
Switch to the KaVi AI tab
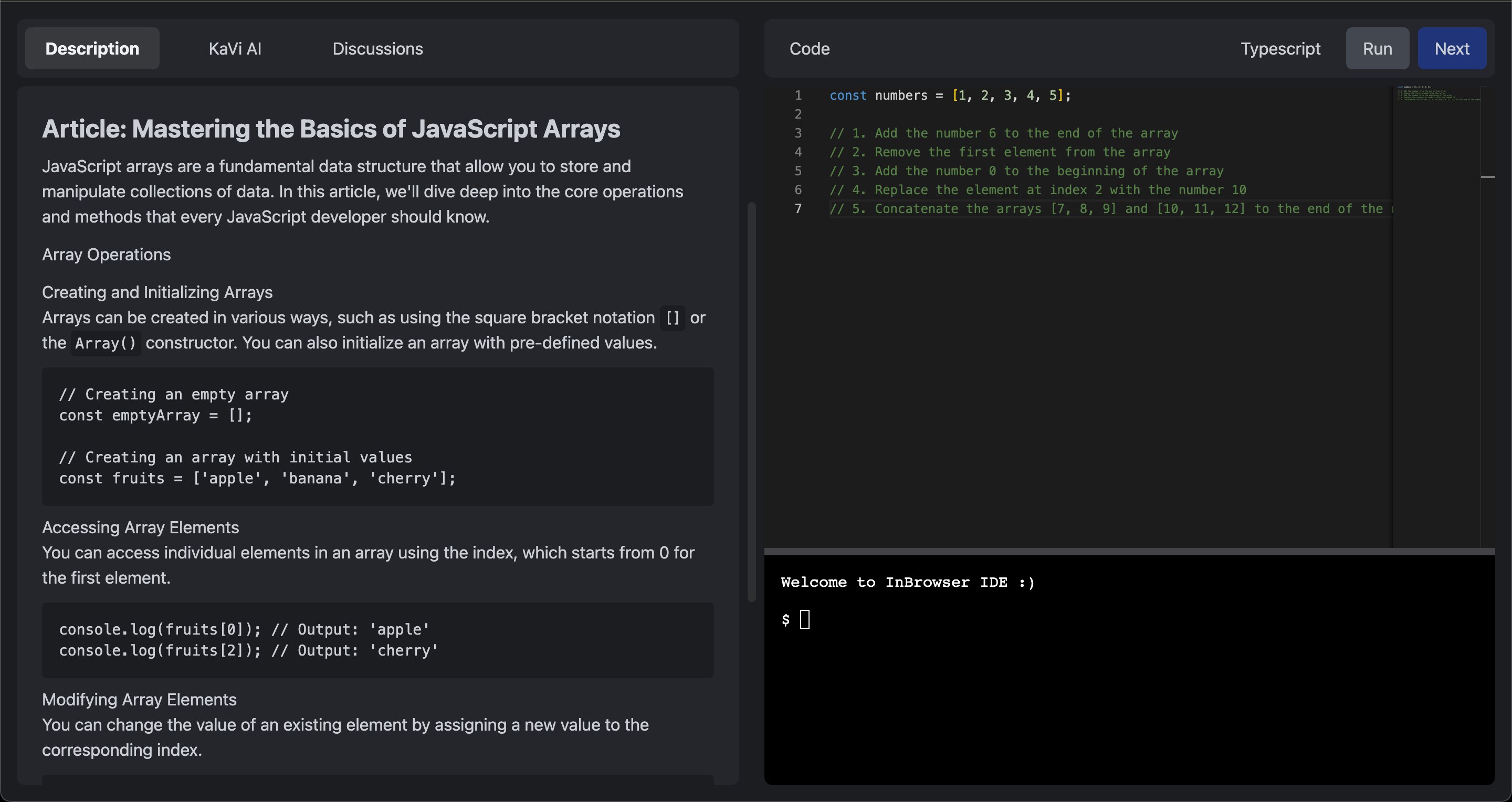point(235,49)
